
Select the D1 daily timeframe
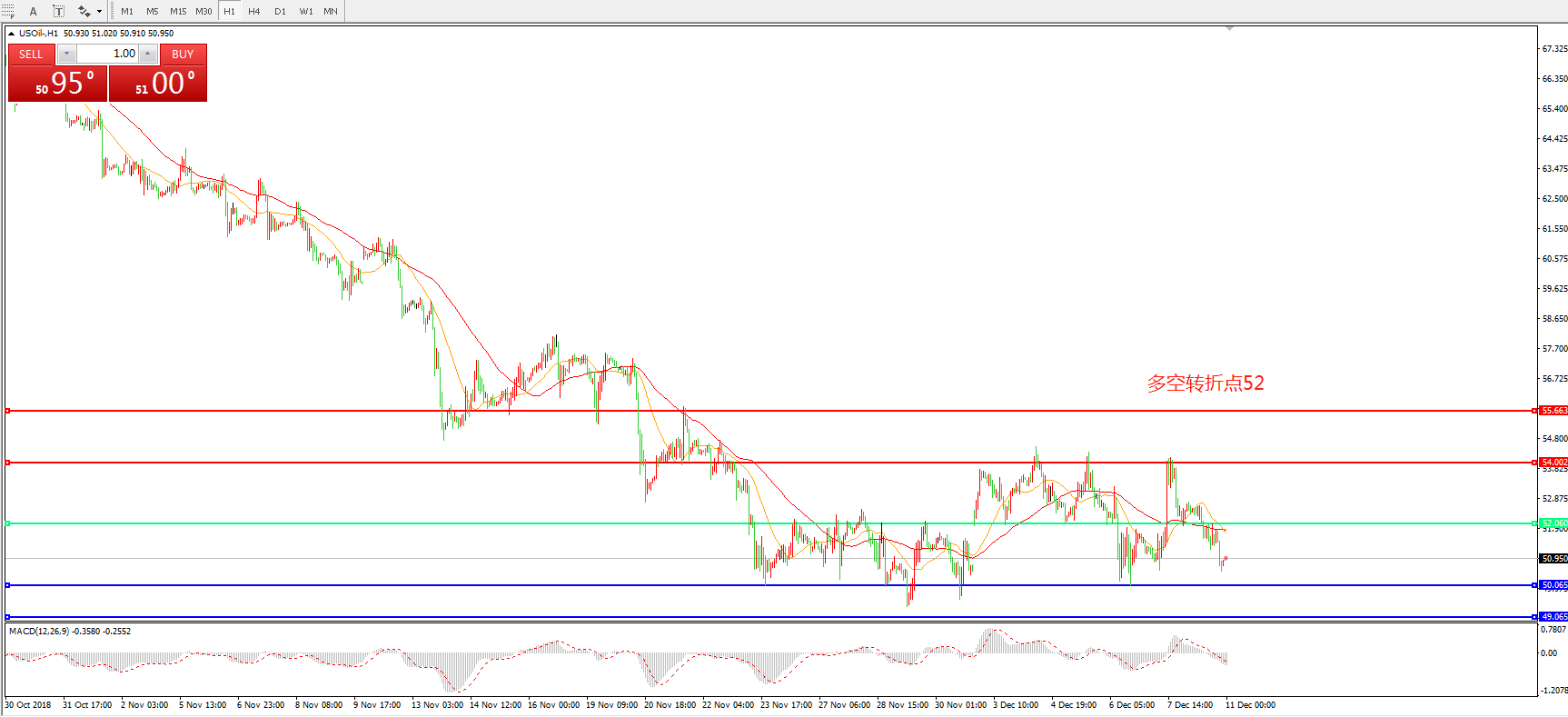point(280,11)
